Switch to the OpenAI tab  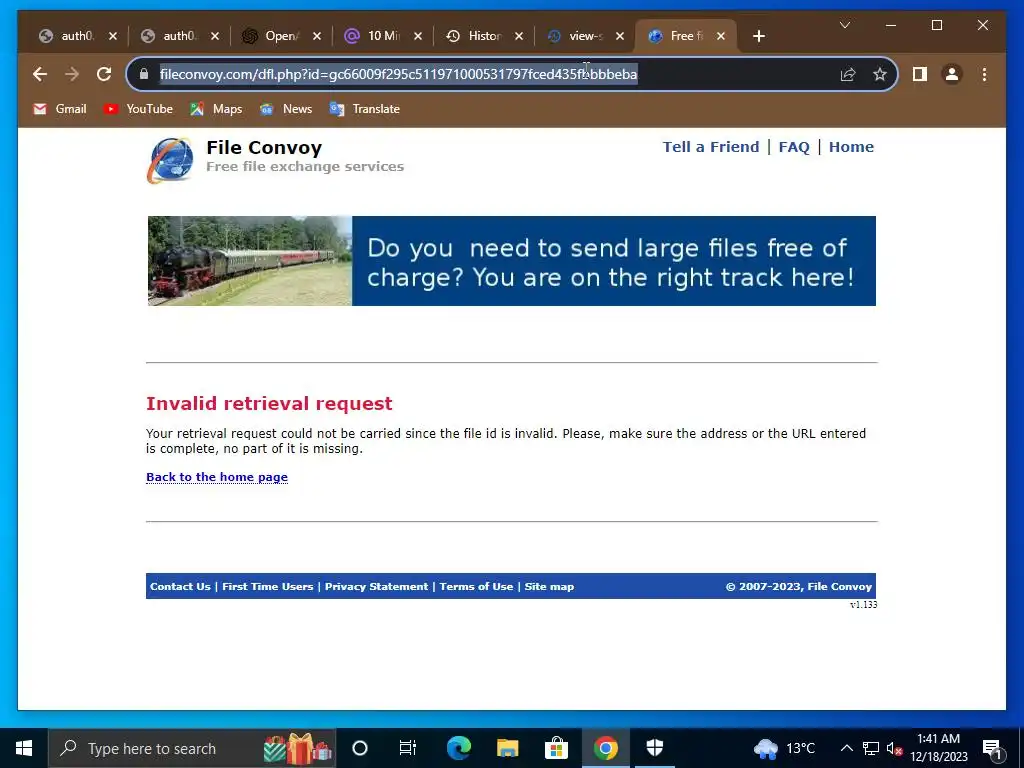click(x=274, y=36)
